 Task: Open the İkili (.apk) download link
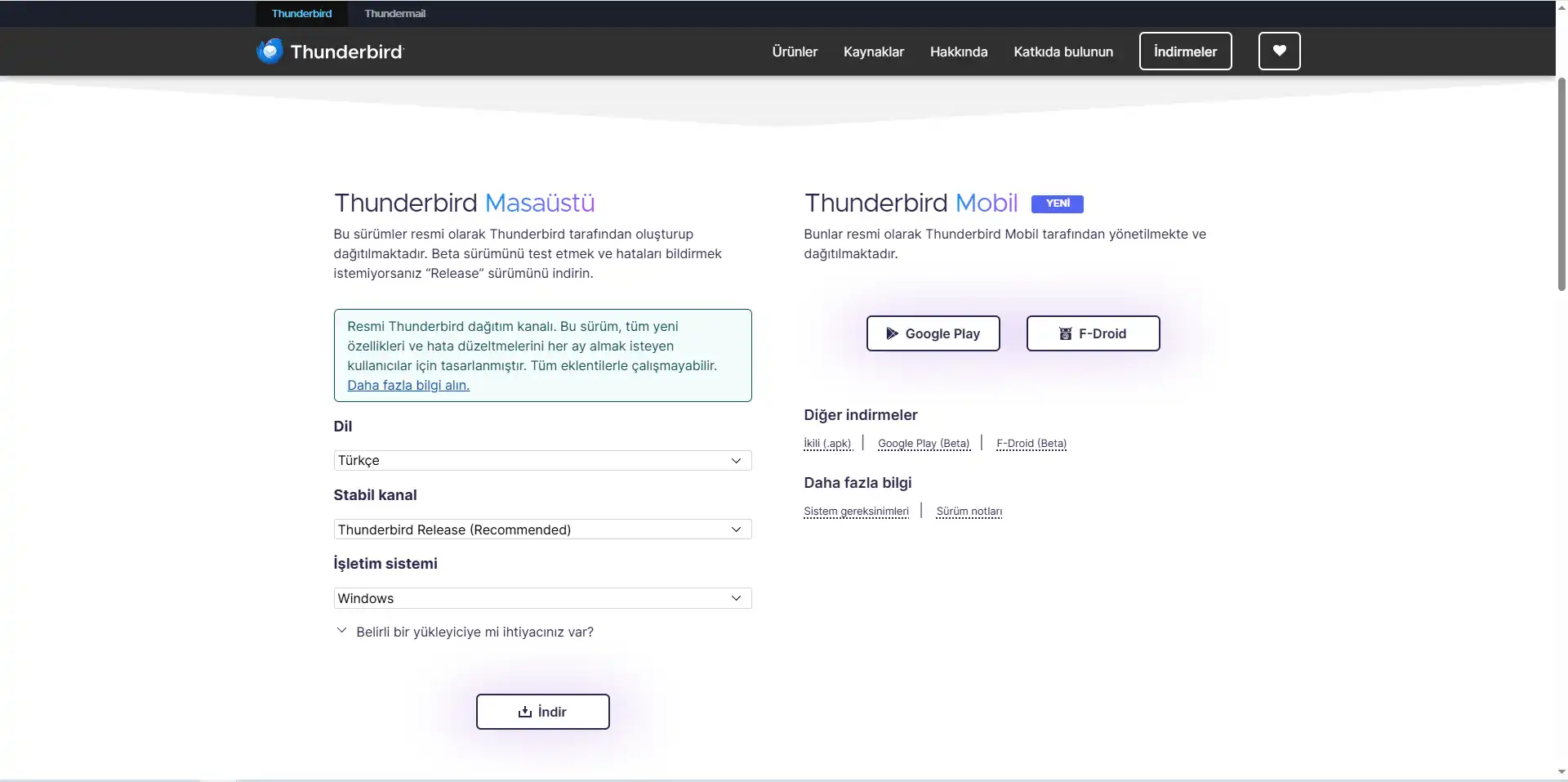(827, 444)
